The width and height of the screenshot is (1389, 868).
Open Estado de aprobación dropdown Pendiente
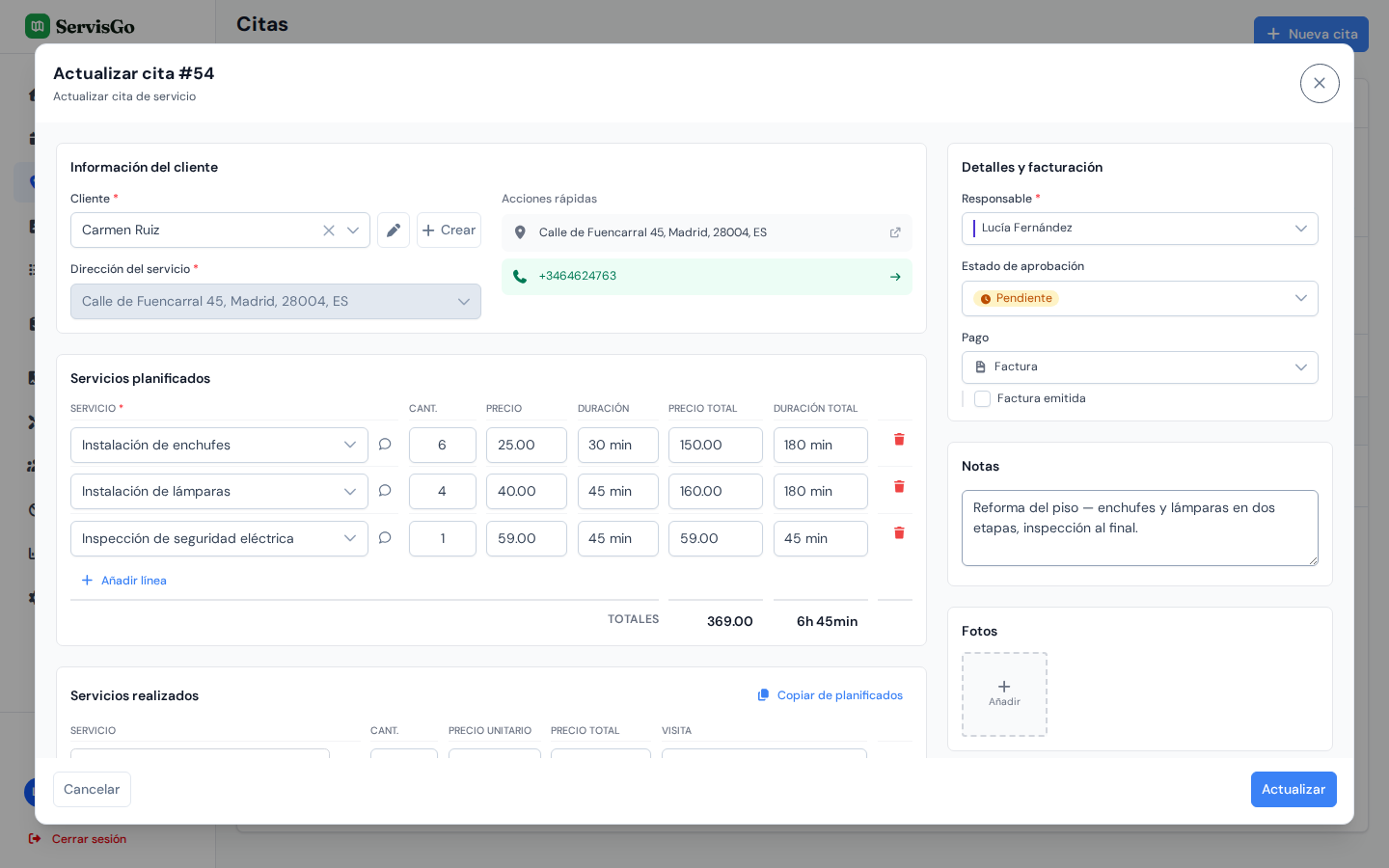(x=1140, y=299)
